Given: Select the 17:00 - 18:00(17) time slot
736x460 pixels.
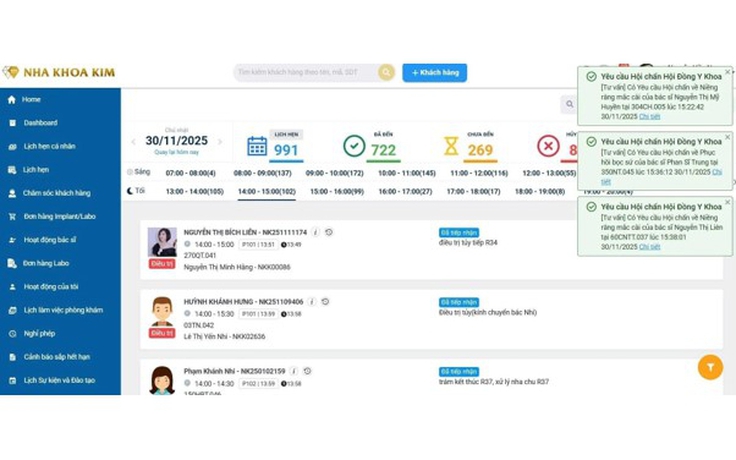Looking at the screenshot, I should (x=474, y=192).
